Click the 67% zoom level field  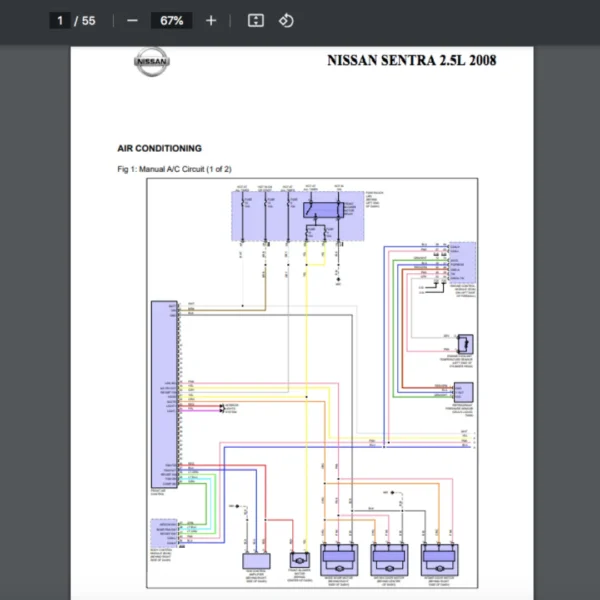click(171, 21)
